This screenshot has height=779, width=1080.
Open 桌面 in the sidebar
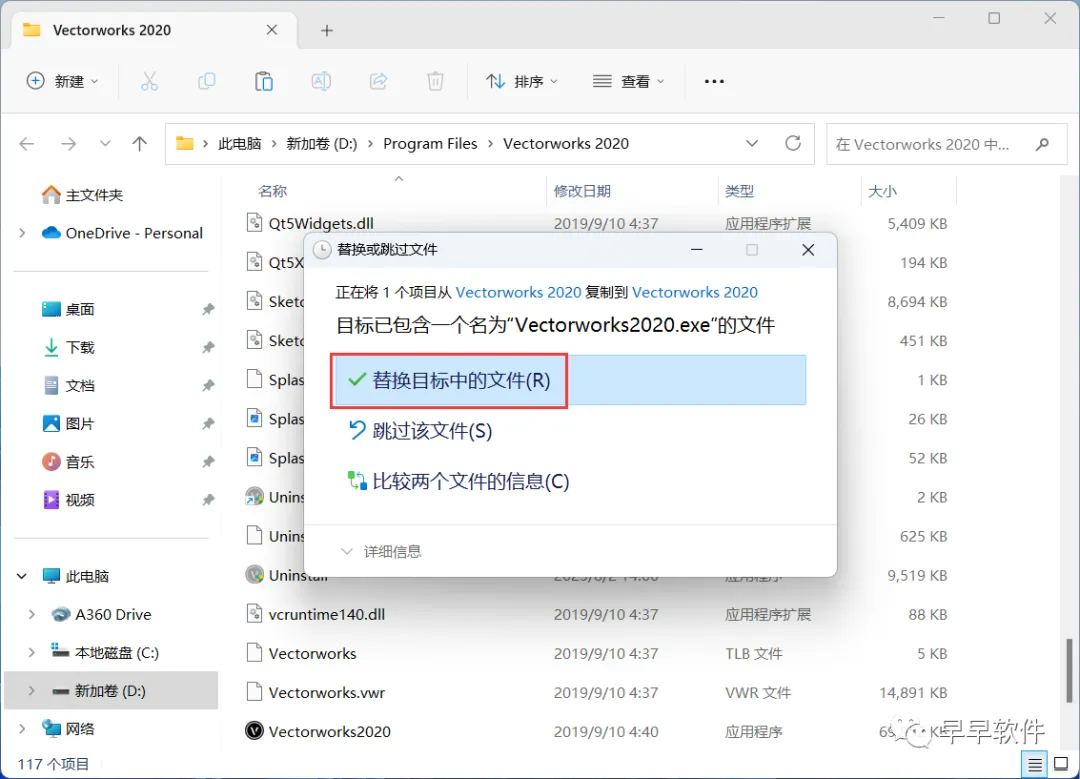click(x=69, y=309)
